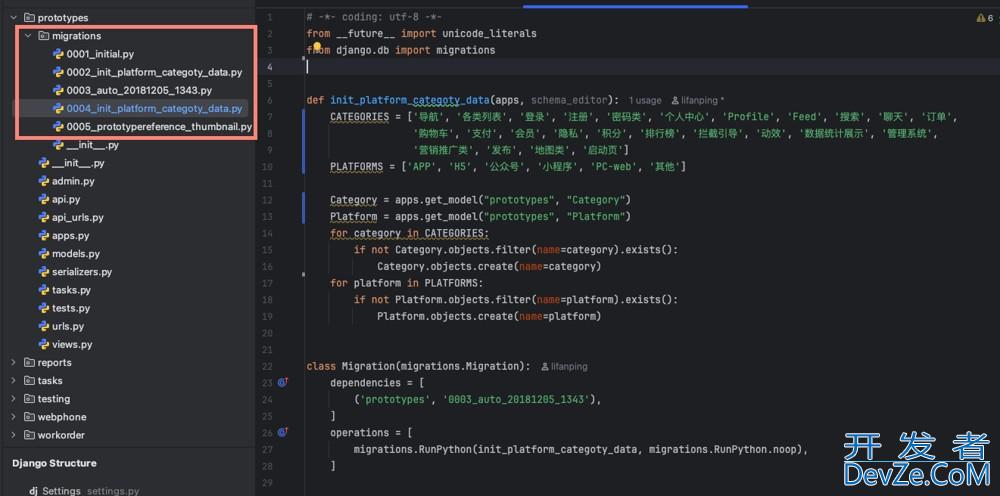This screenshot has height=496, width=1000.
Task: Select 0003_auto_20181205_1343.py in project tree
Action: coord(138,90)
